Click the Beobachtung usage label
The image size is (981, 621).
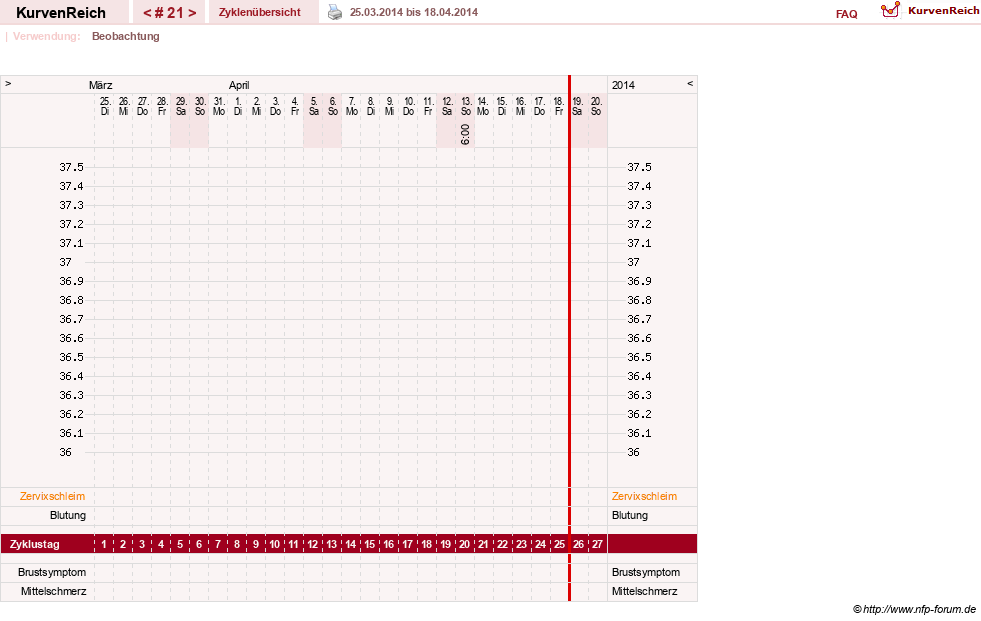click(x=126, y=36)
